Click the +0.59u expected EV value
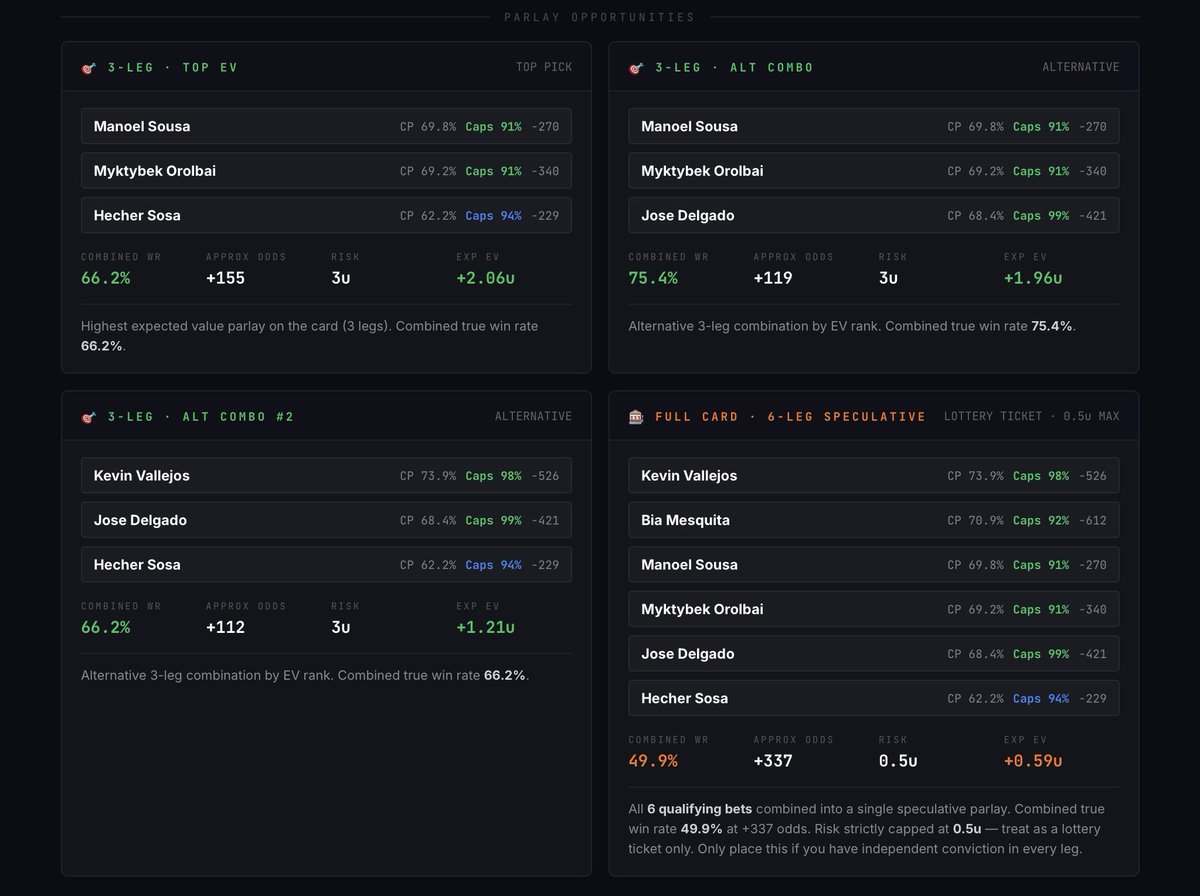The height and width of the screenshot is (896, 1200). [x=1033, y=761]
